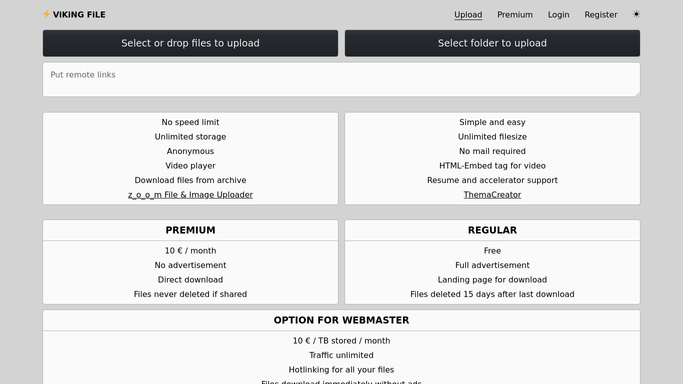The width and height of the screenshot is (683, 384).
Task: Open the Premium nav item
Action: pos(515,15)
